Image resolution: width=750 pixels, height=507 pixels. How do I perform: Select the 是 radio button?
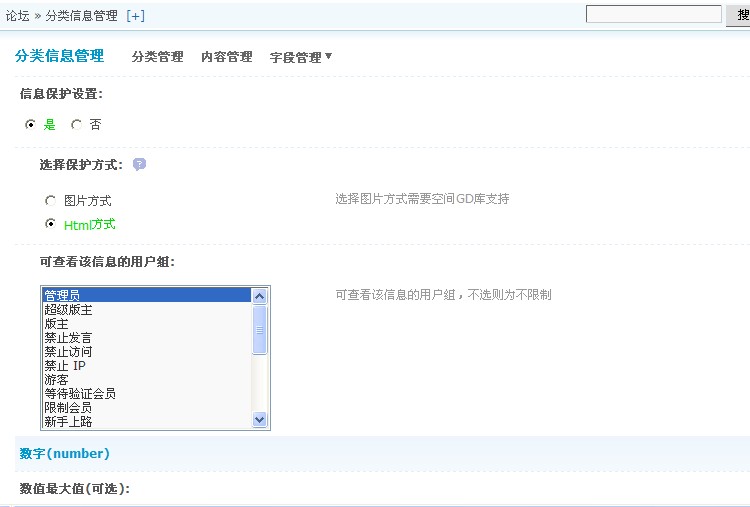click(30, 124)
